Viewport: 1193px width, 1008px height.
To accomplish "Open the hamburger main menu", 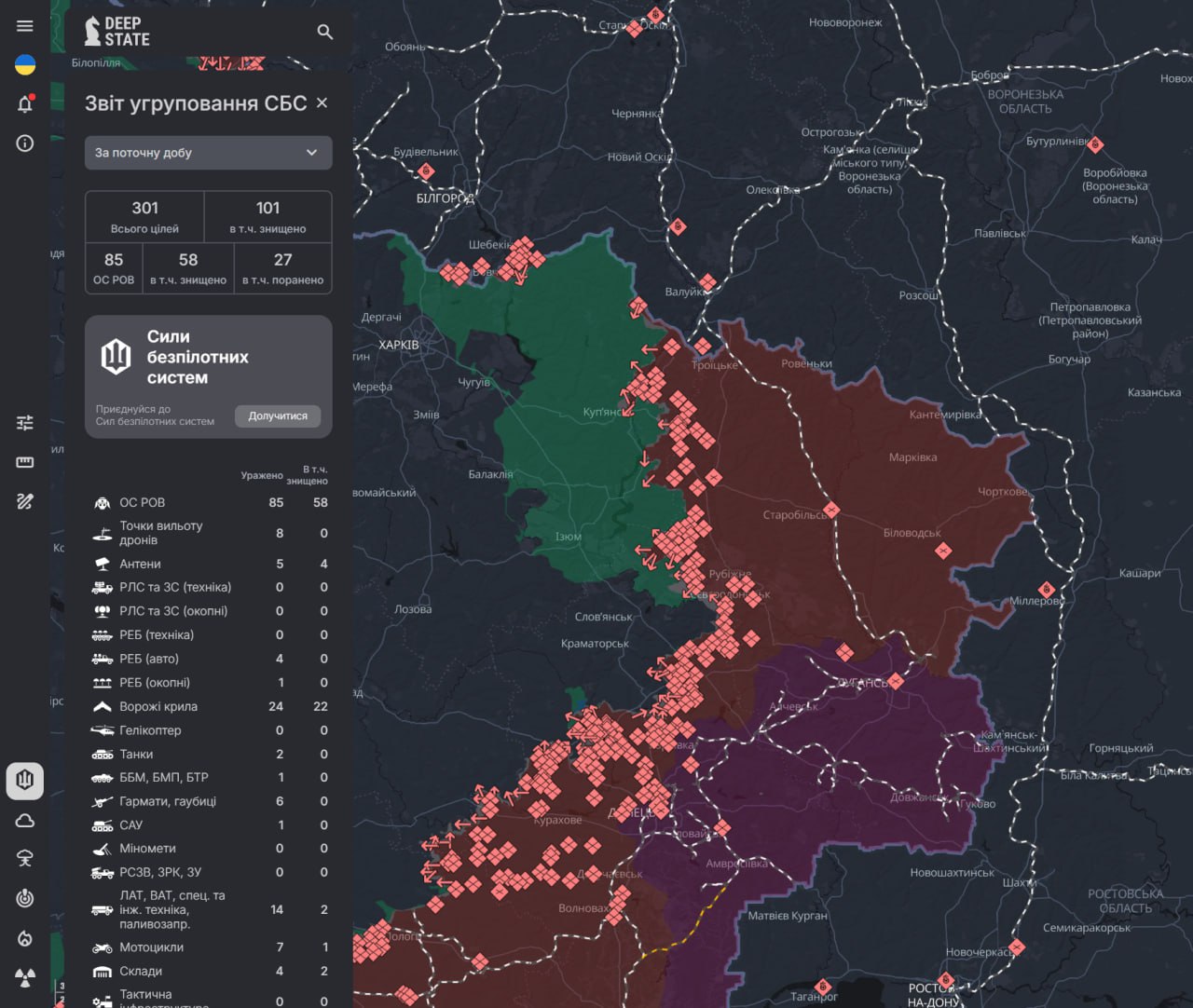I will pyautogui.click(x=25, y=26).
